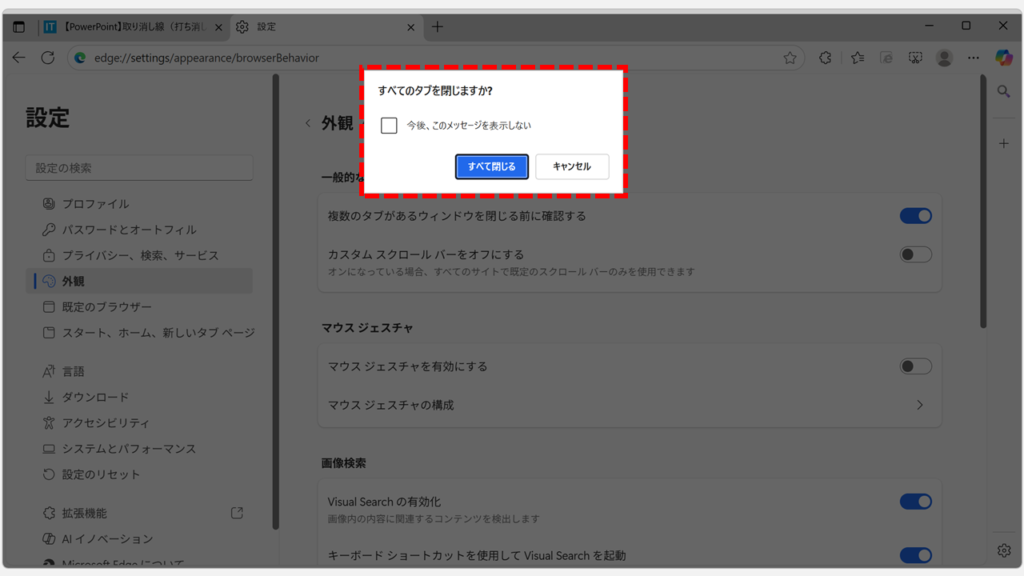This screenshot has height=576, width=1024.
Task: Open the Copilot icon in the toolbar
Action: pyautogui.click(x=1005, y=58)
